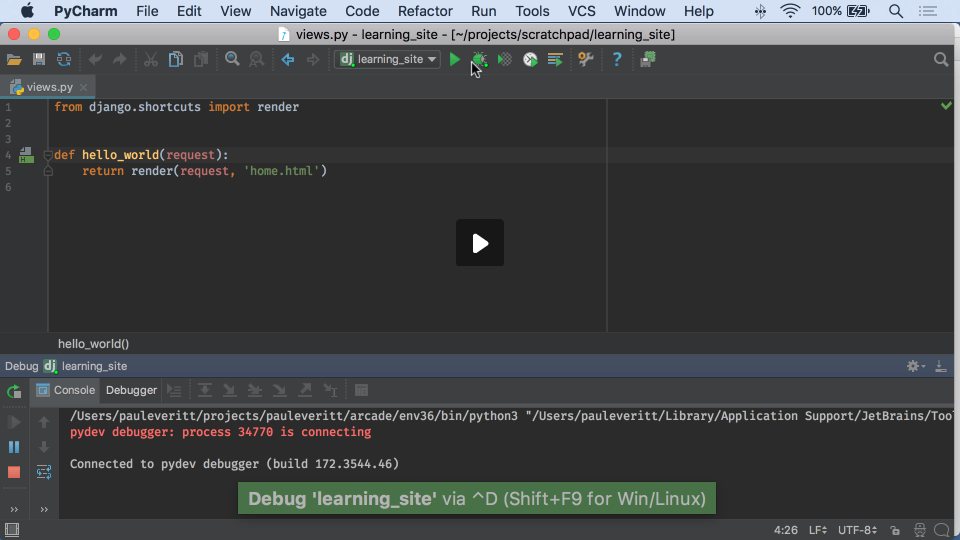Image resolution: width=960 pixels, height=540 pixels.
Task: Click the Hector inspector status bar icon
Action: [x=920, y=530]
